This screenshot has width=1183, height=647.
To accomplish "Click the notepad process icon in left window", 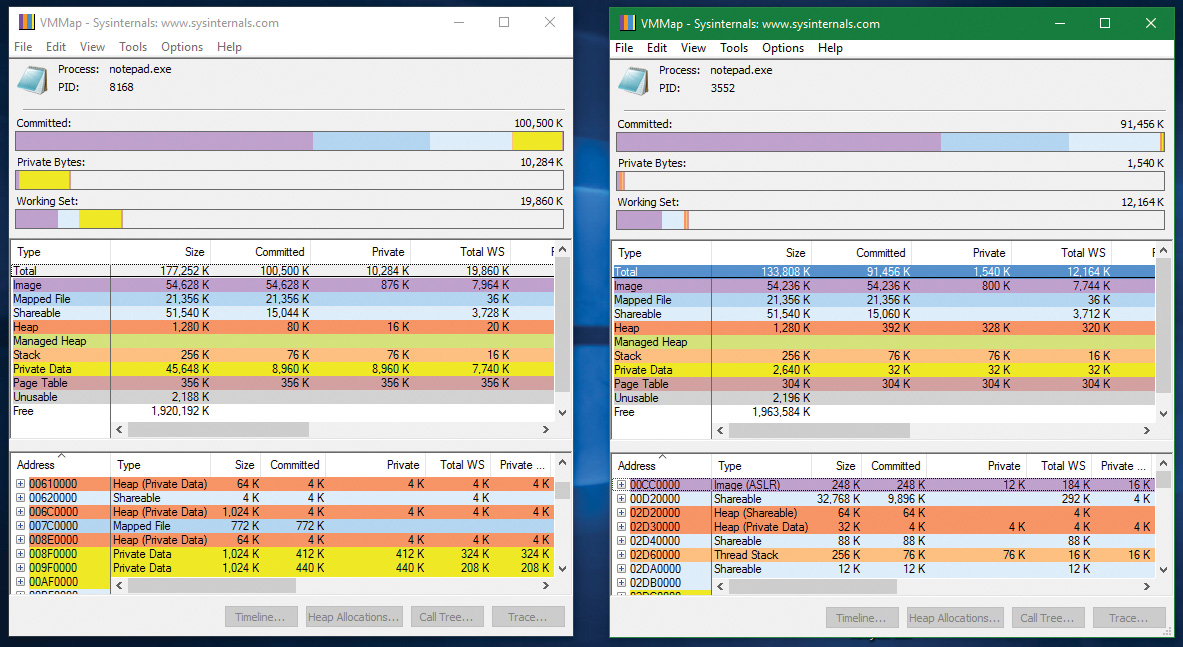I will [x=32, y=80].
